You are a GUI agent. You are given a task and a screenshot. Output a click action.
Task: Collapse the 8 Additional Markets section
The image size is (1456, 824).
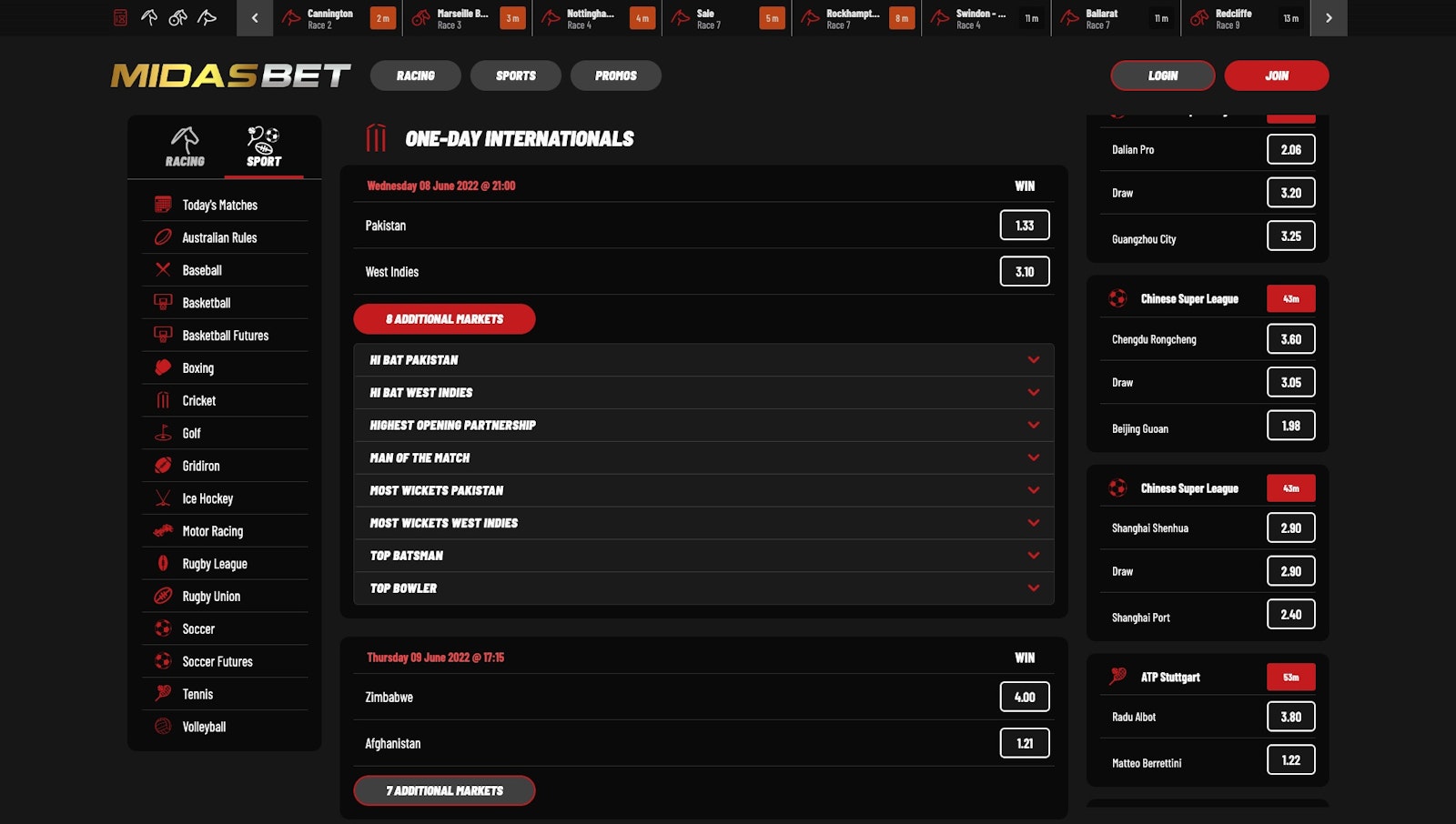coord(444,319)
